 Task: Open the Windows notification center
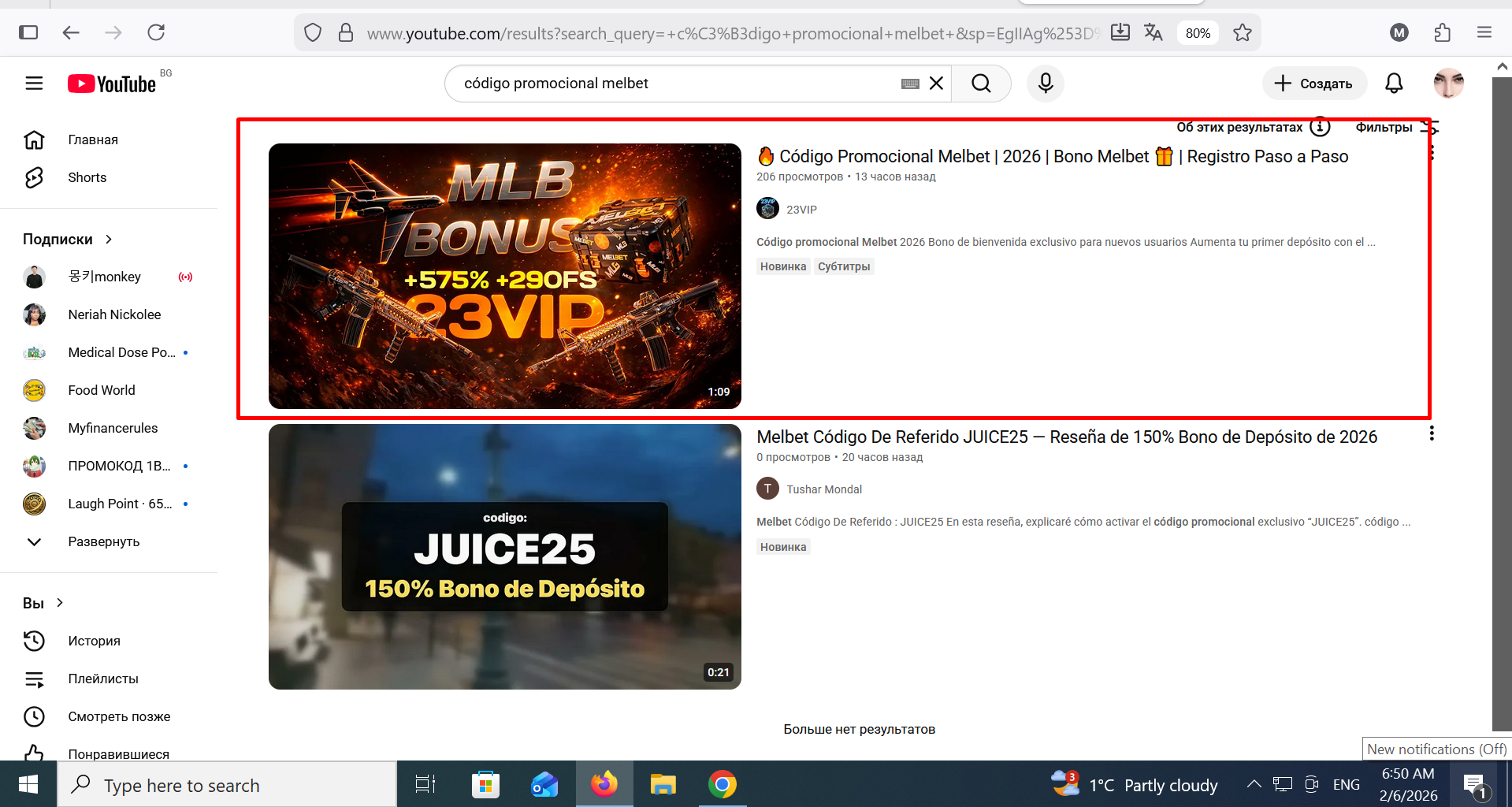point(1474,786)
